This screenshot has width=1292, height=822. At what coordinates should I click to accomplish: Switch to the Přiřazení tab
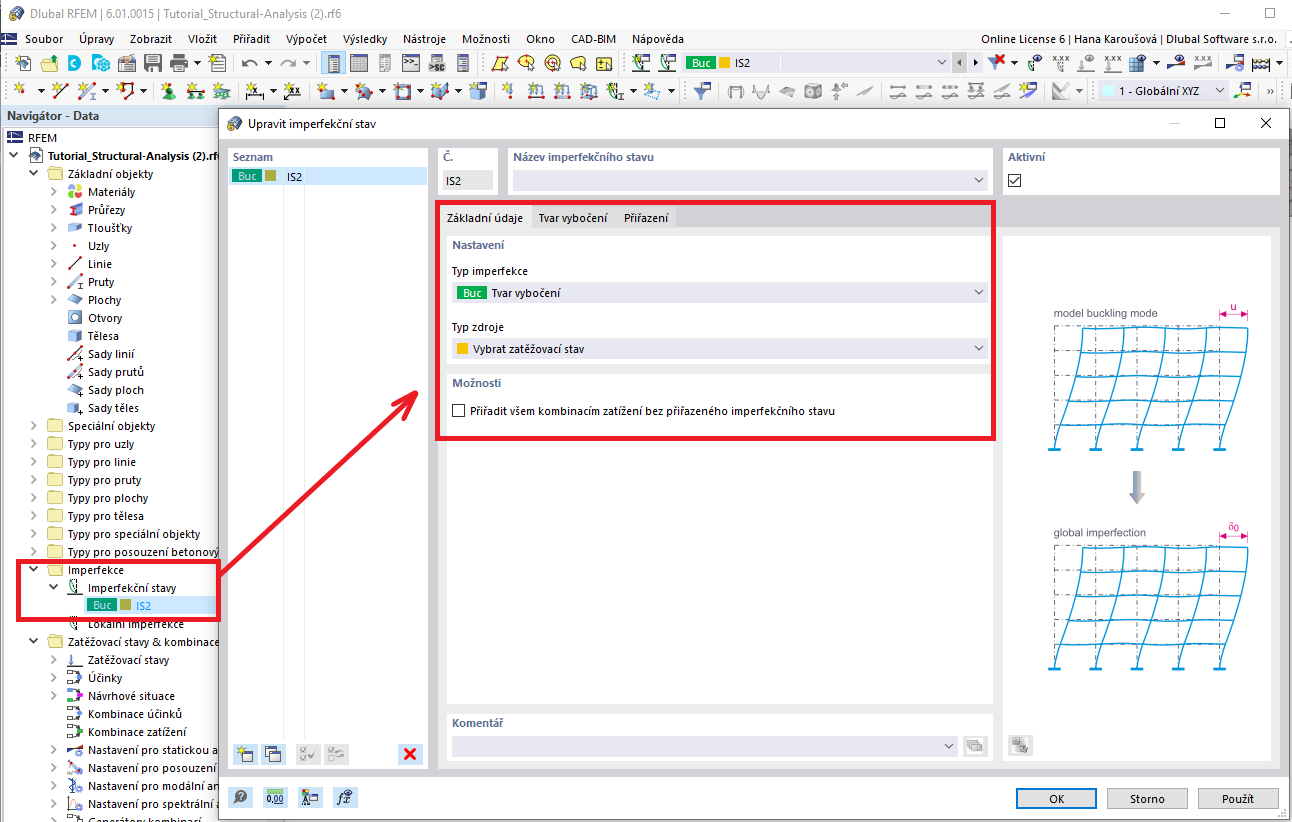[x=646, y=218]
